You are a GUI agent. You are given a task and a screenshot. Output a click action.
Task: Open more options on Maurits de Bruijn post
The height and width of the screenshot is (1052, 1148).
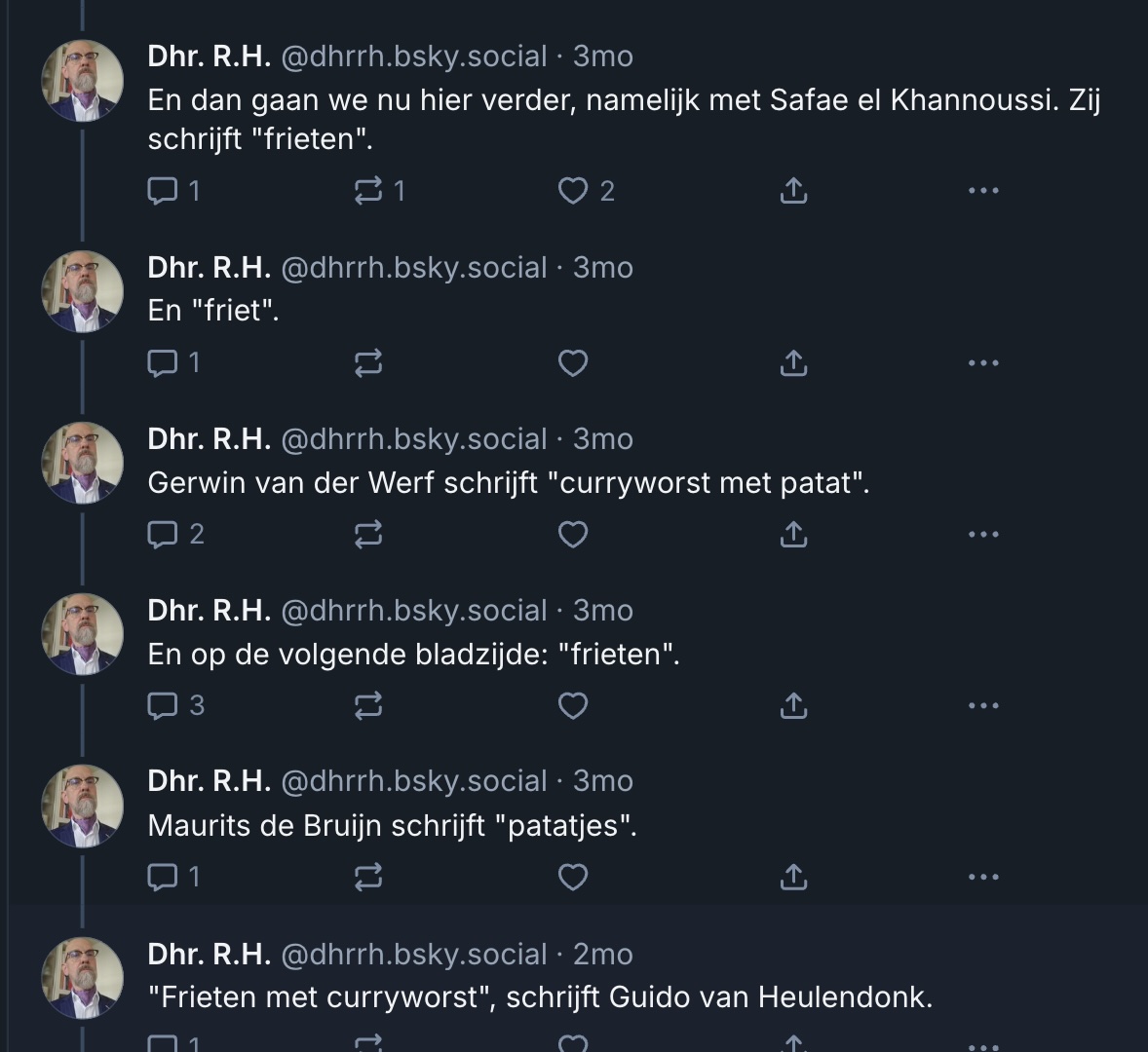coord(983,878)
